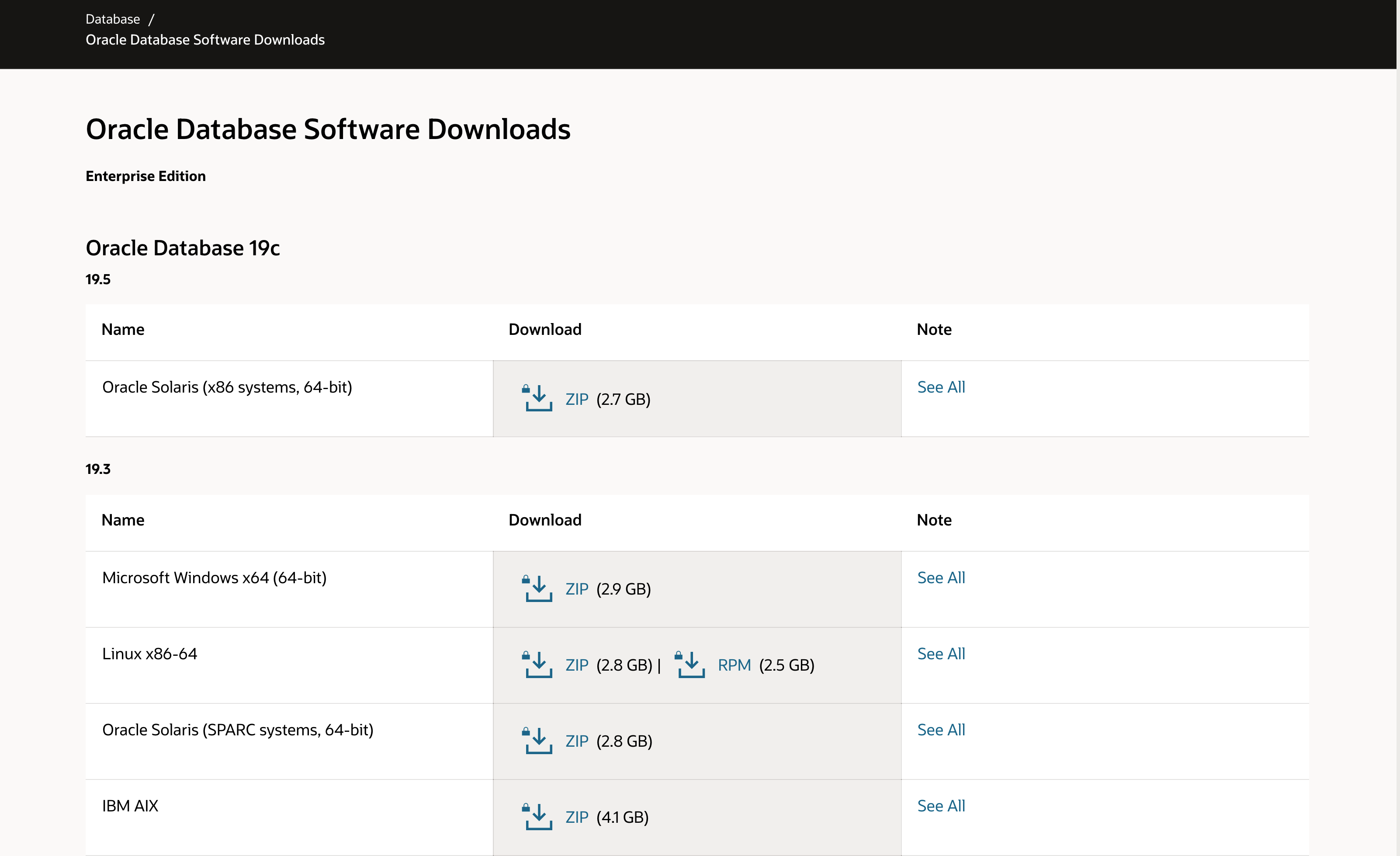Click the download icon for Oracle Solaris x86 ZIP
The width and height of the screenshot is (1400, 856).
[537, 398]
